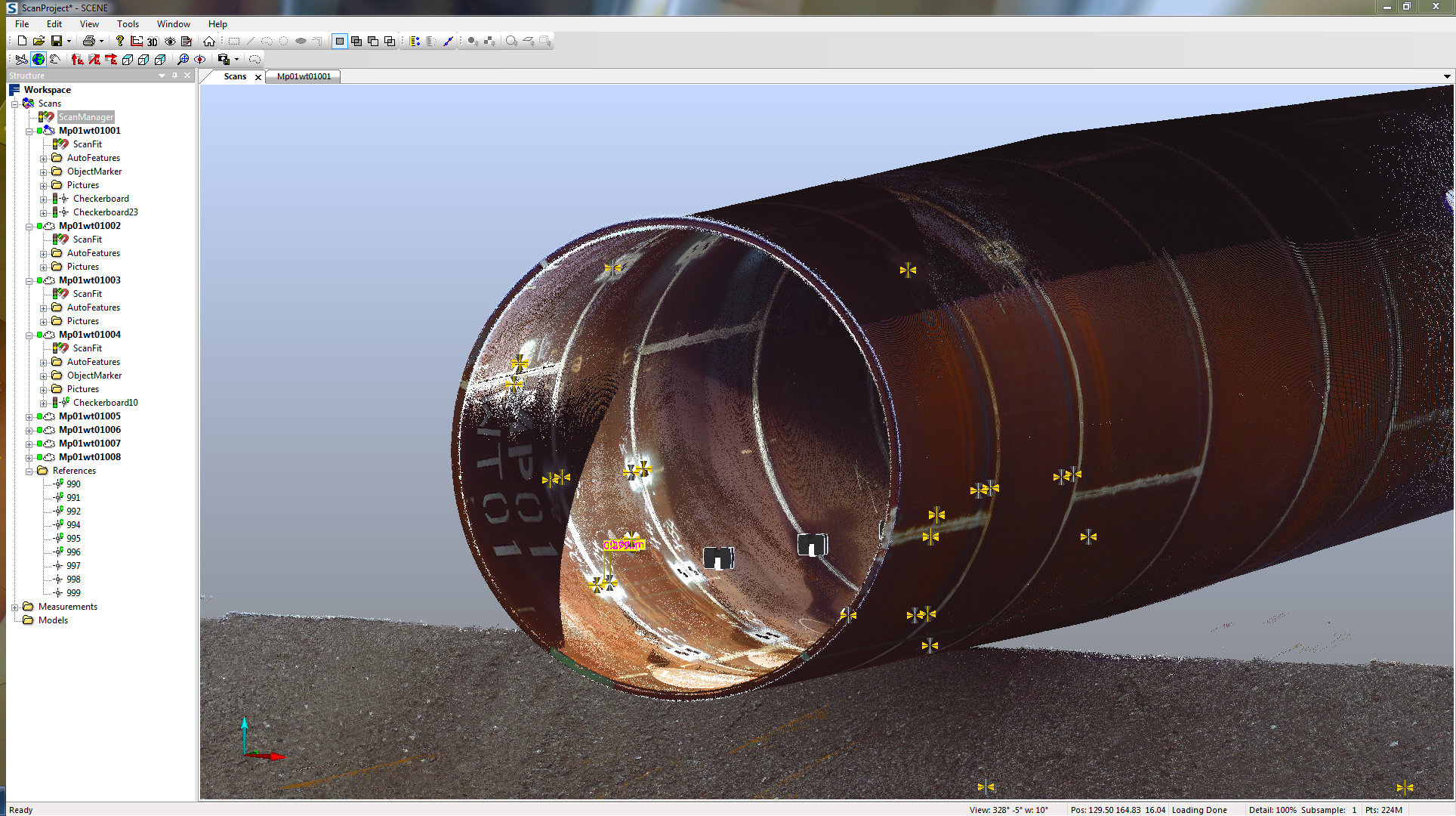1456x816 pixels.
Task: Select the hand pan navigation tool
Action: (x=55, y=59)
